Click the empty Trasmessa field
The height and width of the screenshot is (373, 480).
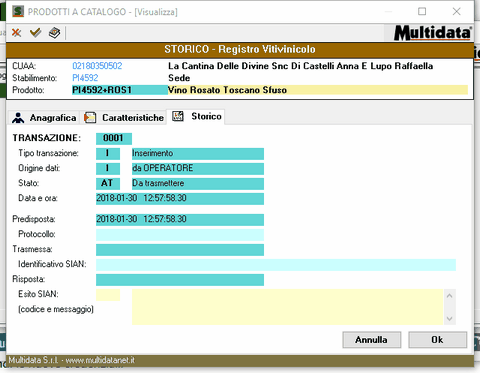[x=180, y=249]
